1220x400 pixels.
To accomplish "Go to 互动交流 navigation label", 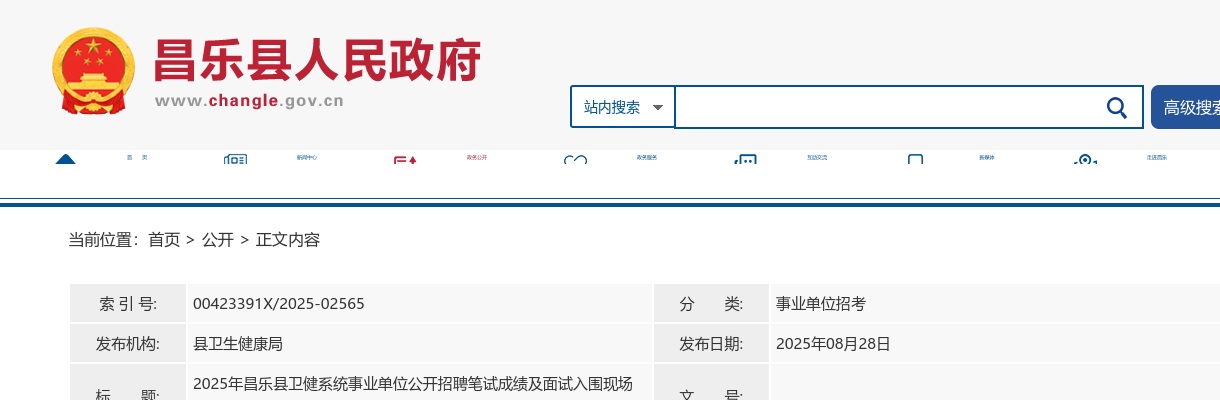I will click(817, 158).
